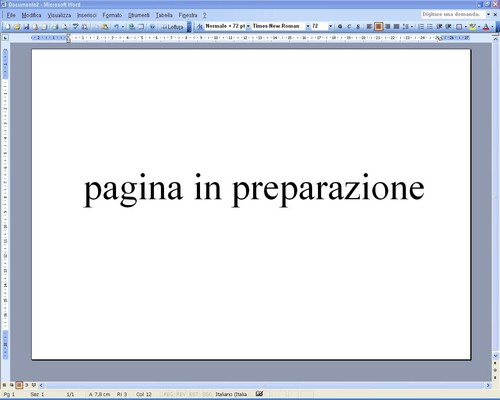Viewport: 500px width, 400px height.
Task: Click the 'Italiano (Italia' language indicator
Action: pos(231,394)
